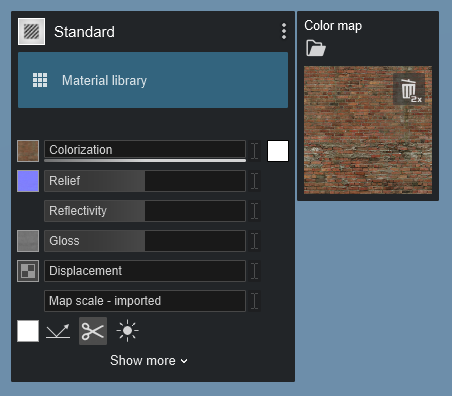Image resolution: width=452 pixels, height=396 pixels.
Task: Click the text-cursor icon next to Colorization
Action: 255,151
